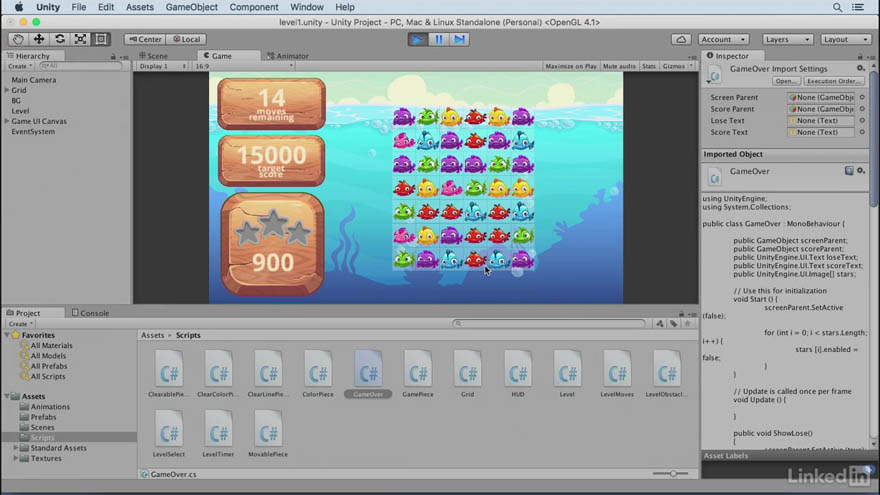Toggle Center pivot mode
This screenshot has height=495, width=880.
pyautogui.click(x=145, y=39)
